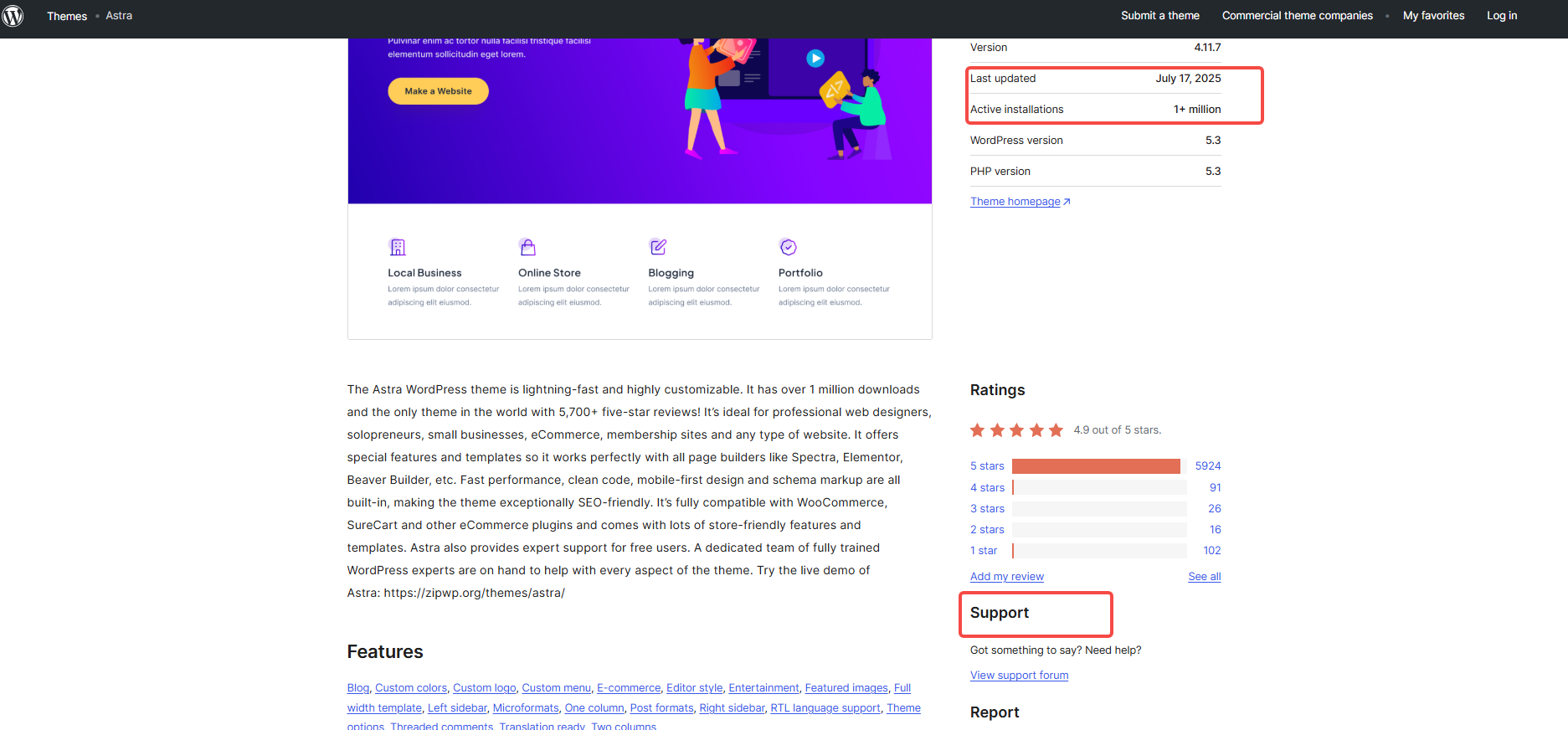This screenshot has height=730, width=1568.
Task: Click the external arrow icon beside Theme homepage
Action: [1067, 202]
